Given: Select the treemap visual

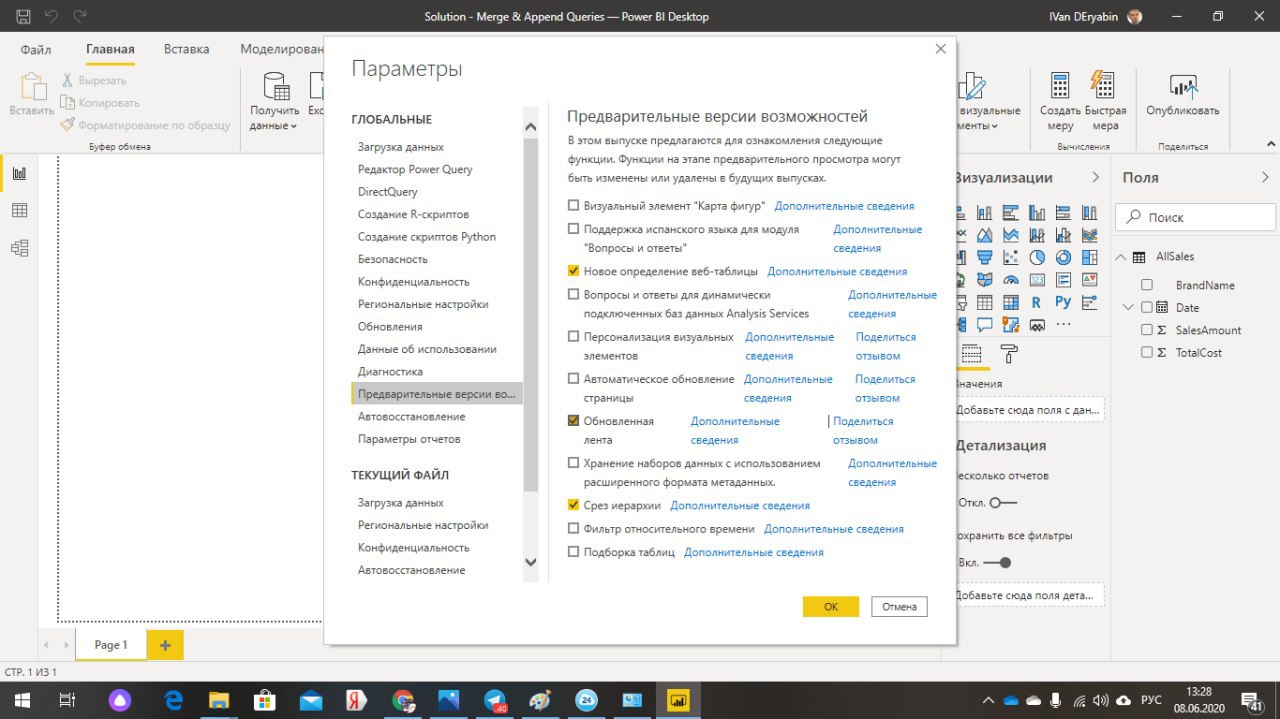Looking at the screenshot, I should (1090, 257).
